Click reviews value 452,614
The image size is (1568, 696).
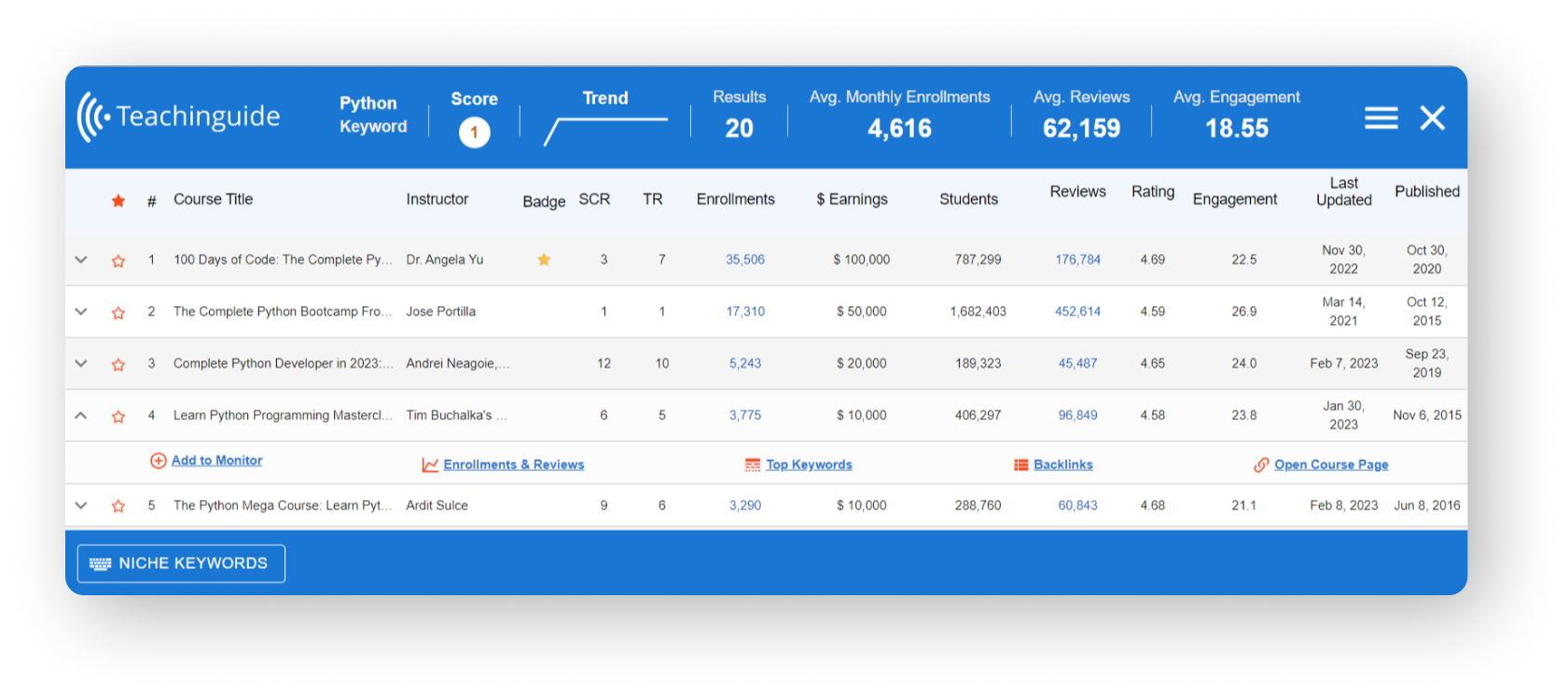1077,312
